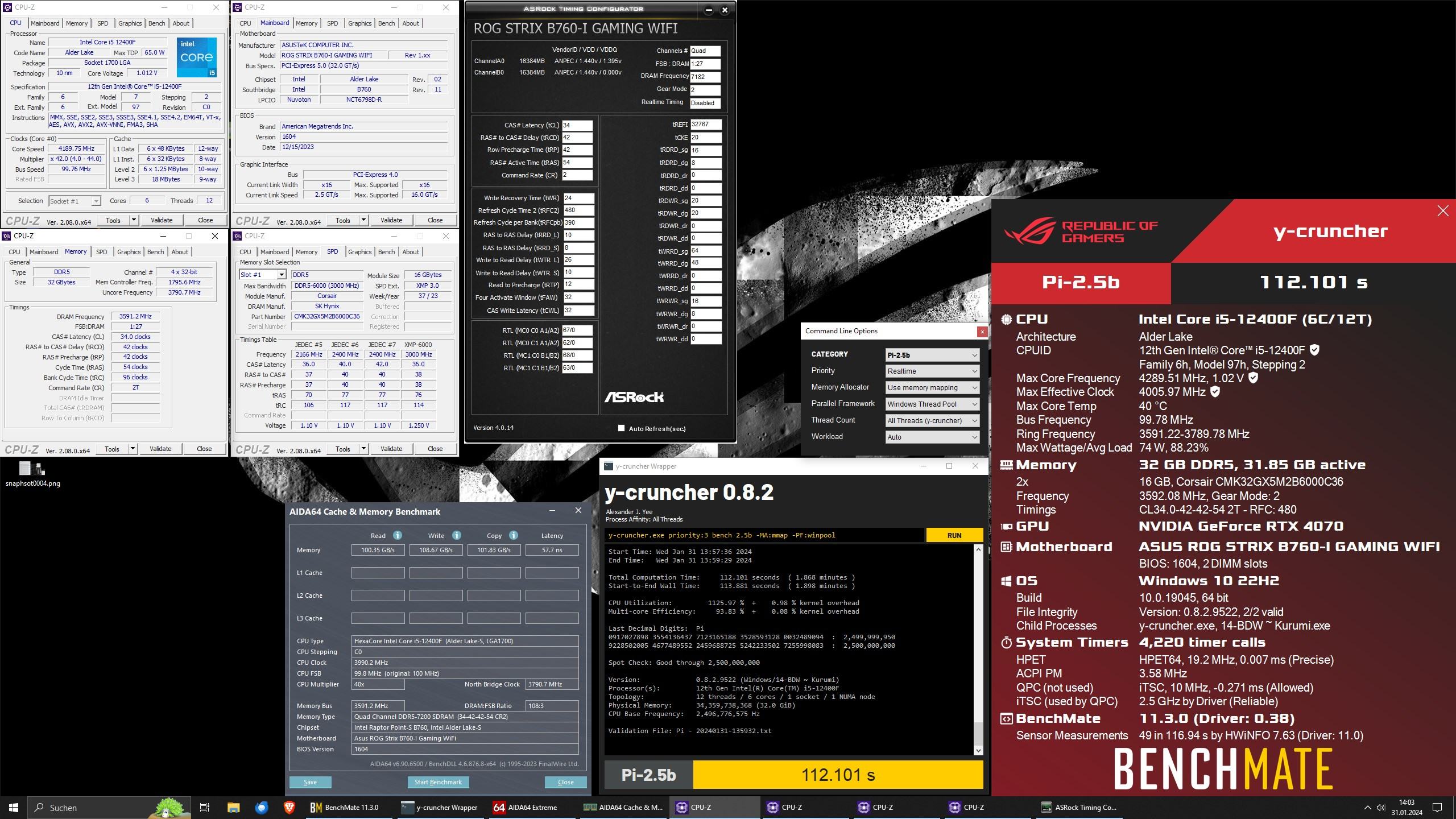The width and height of the screenshot is (1456, 819).
Task: Minimize the ASRock Timing Configurator window
Action: pos(709,9)
